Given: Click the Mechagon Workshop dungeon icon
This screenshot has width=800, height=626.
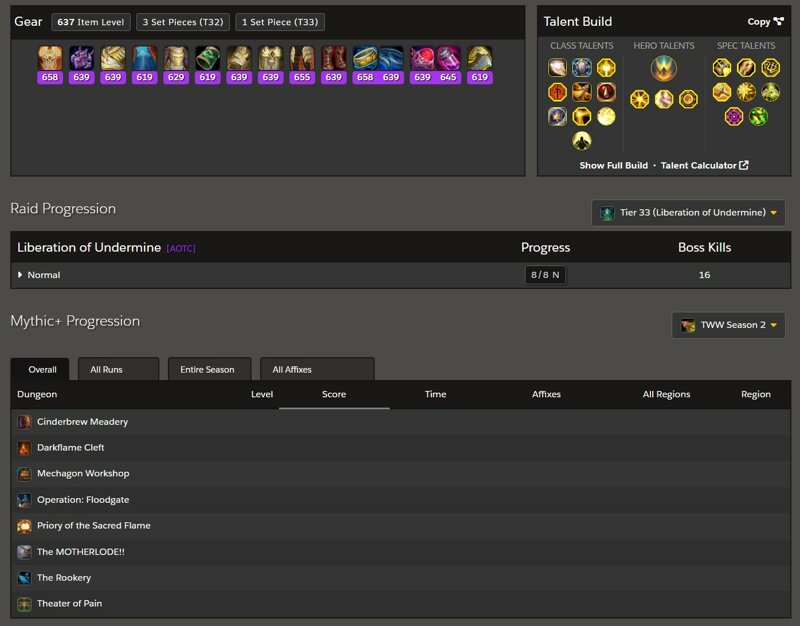Looking at the screenshot, I should click(24, 474).
